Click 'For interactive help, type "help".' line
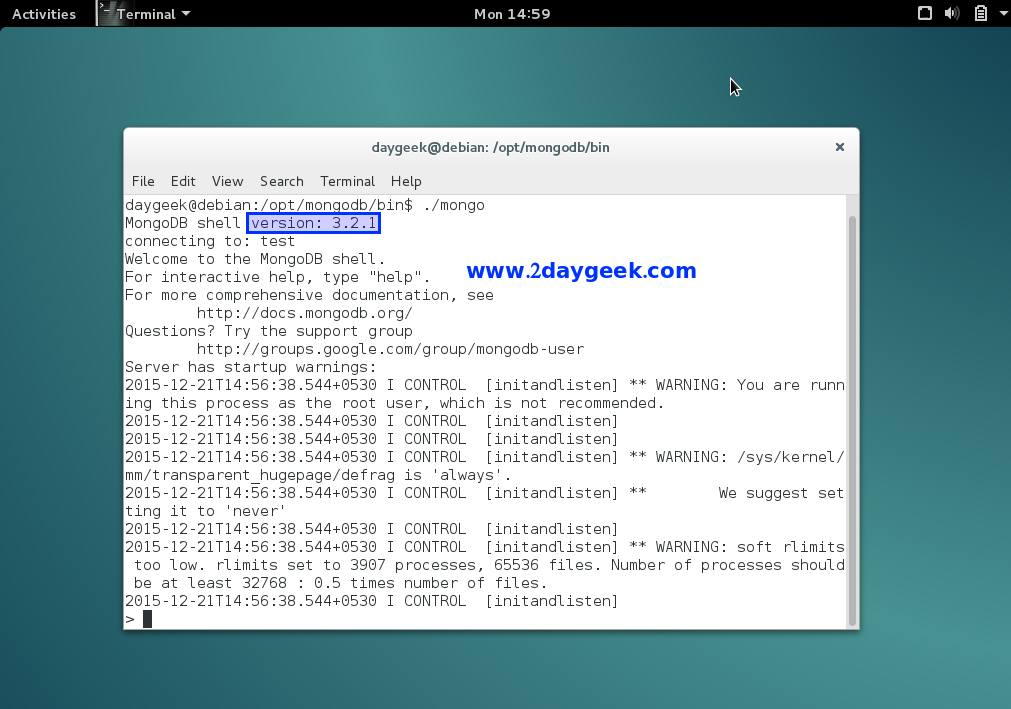The width and height of the screenshot is (1011, 709). coord(277,277)
